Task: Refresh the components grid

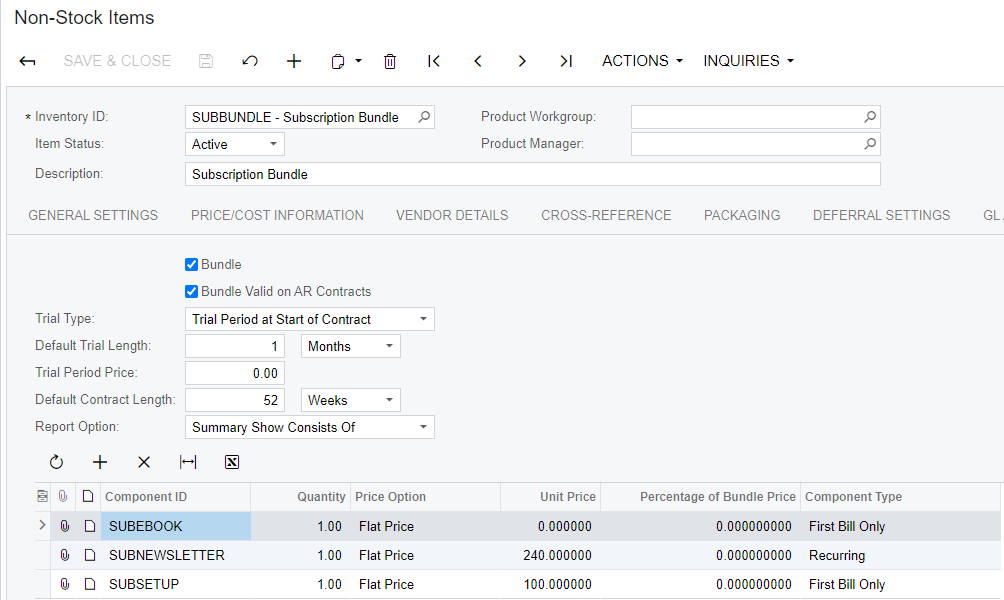Action: point(56,462)
